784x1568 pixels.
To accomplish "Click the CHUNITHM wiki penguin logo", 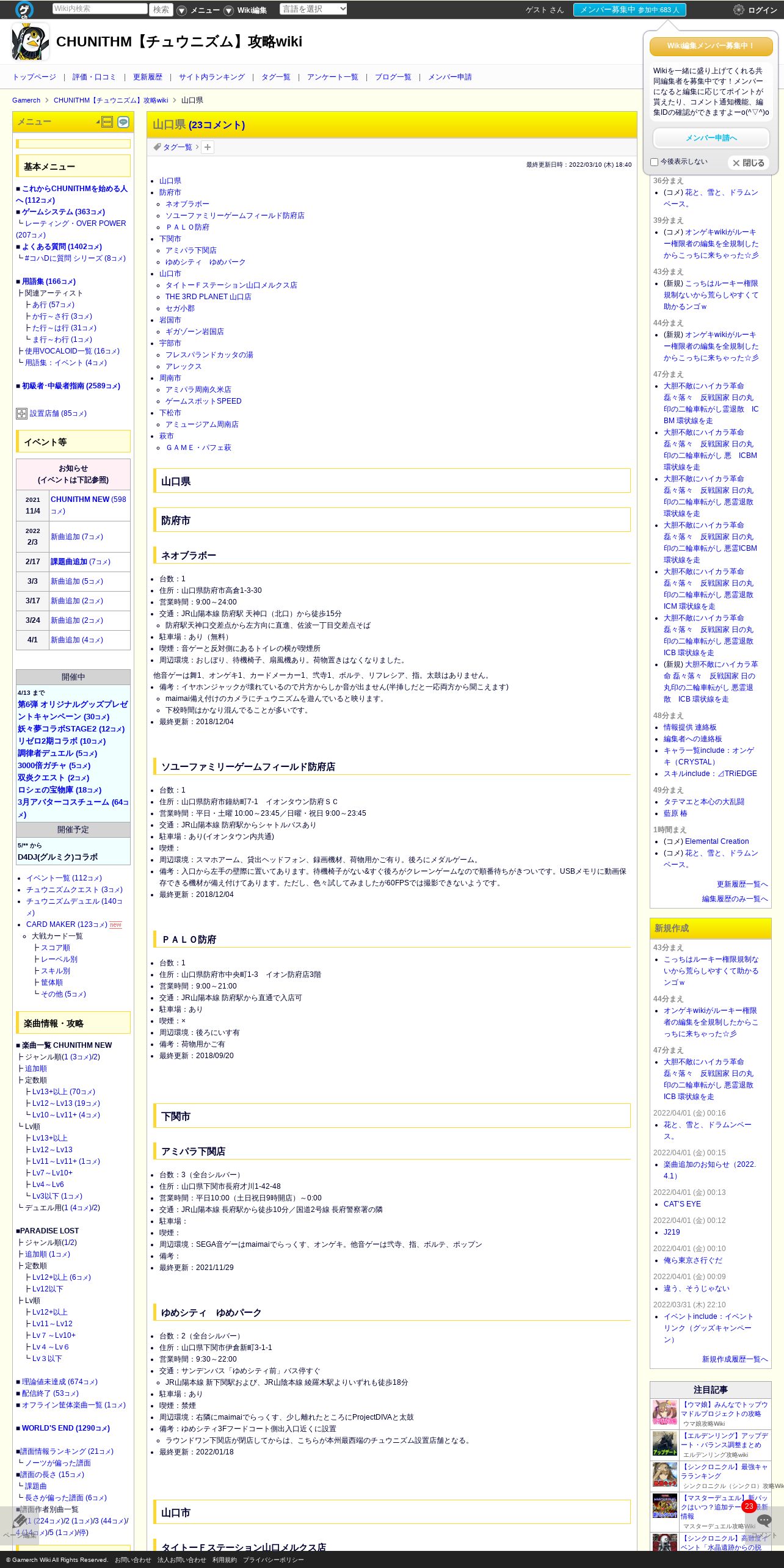I will click(x=31, y=42).
